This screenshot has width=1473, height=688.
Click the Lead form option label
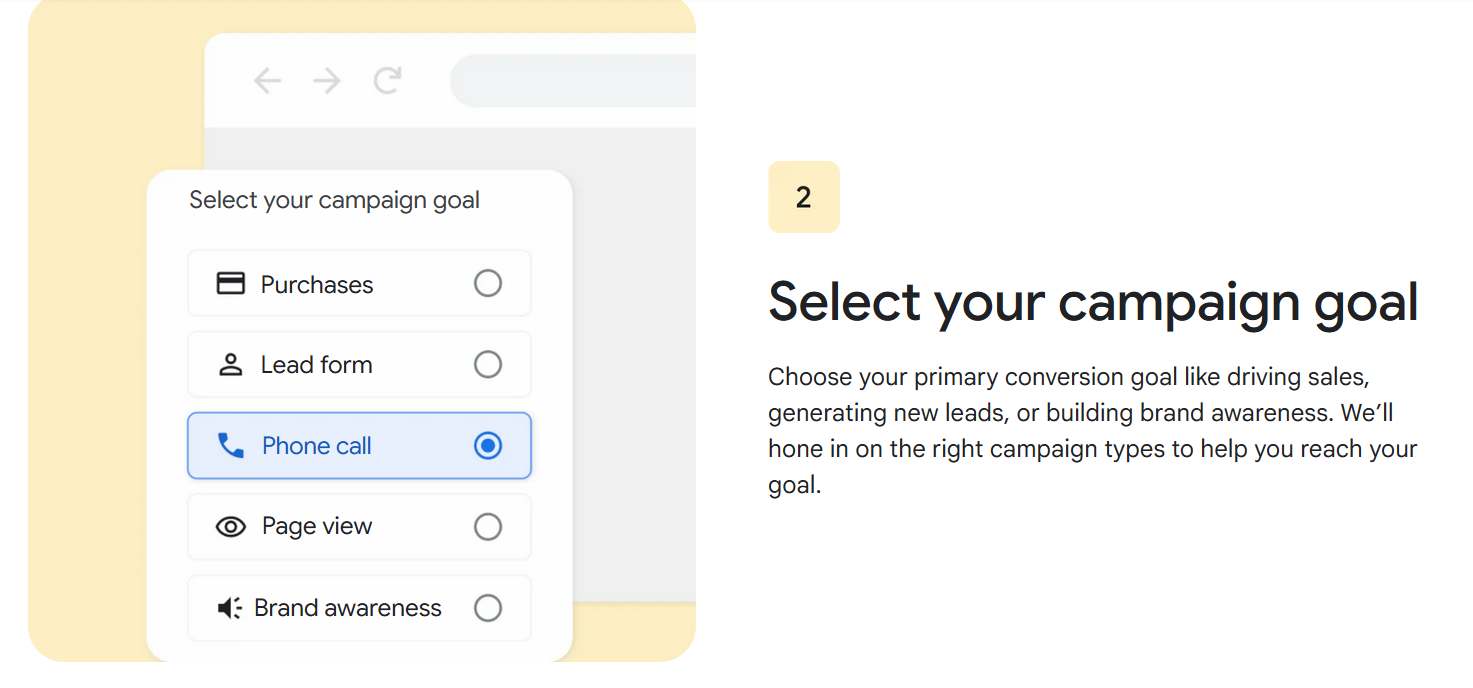tap(316, 365)
